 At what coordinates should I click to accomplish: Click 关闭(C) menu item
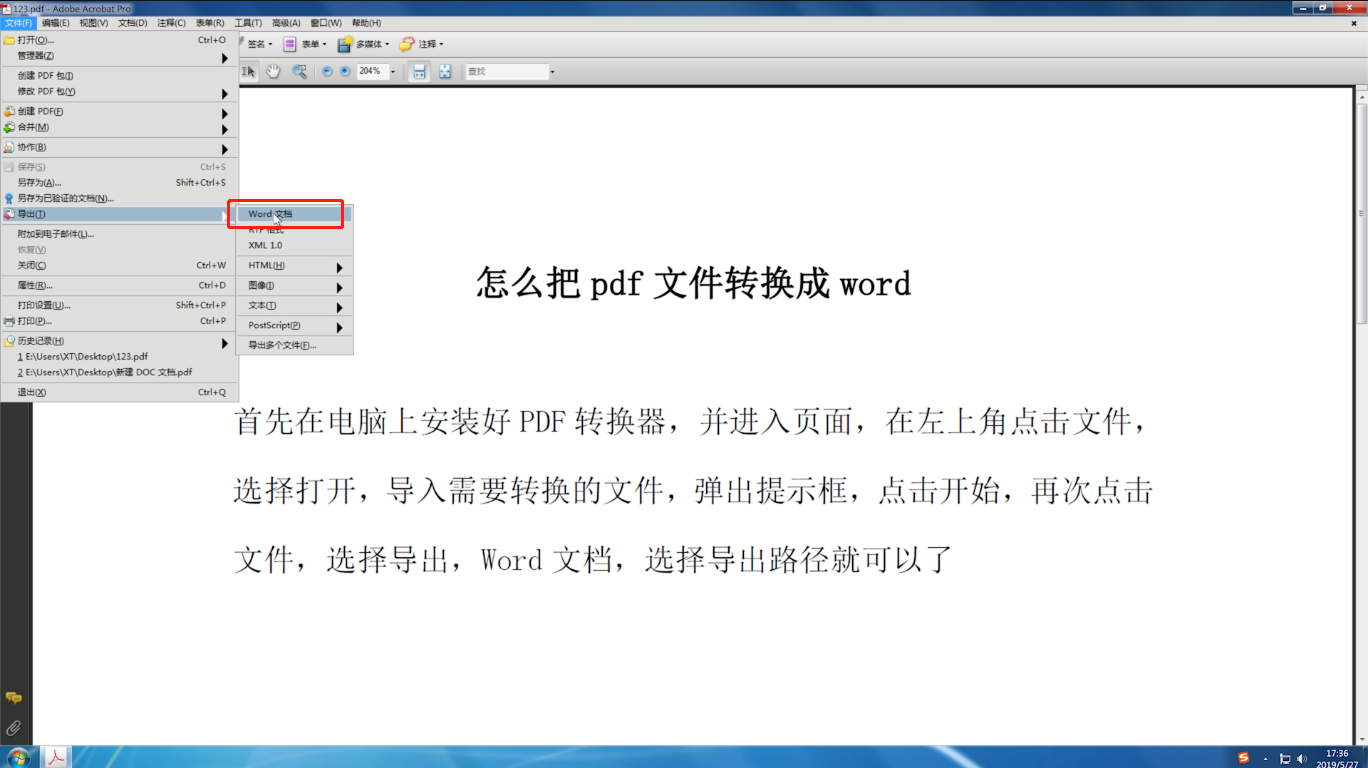tap(119, 265)
